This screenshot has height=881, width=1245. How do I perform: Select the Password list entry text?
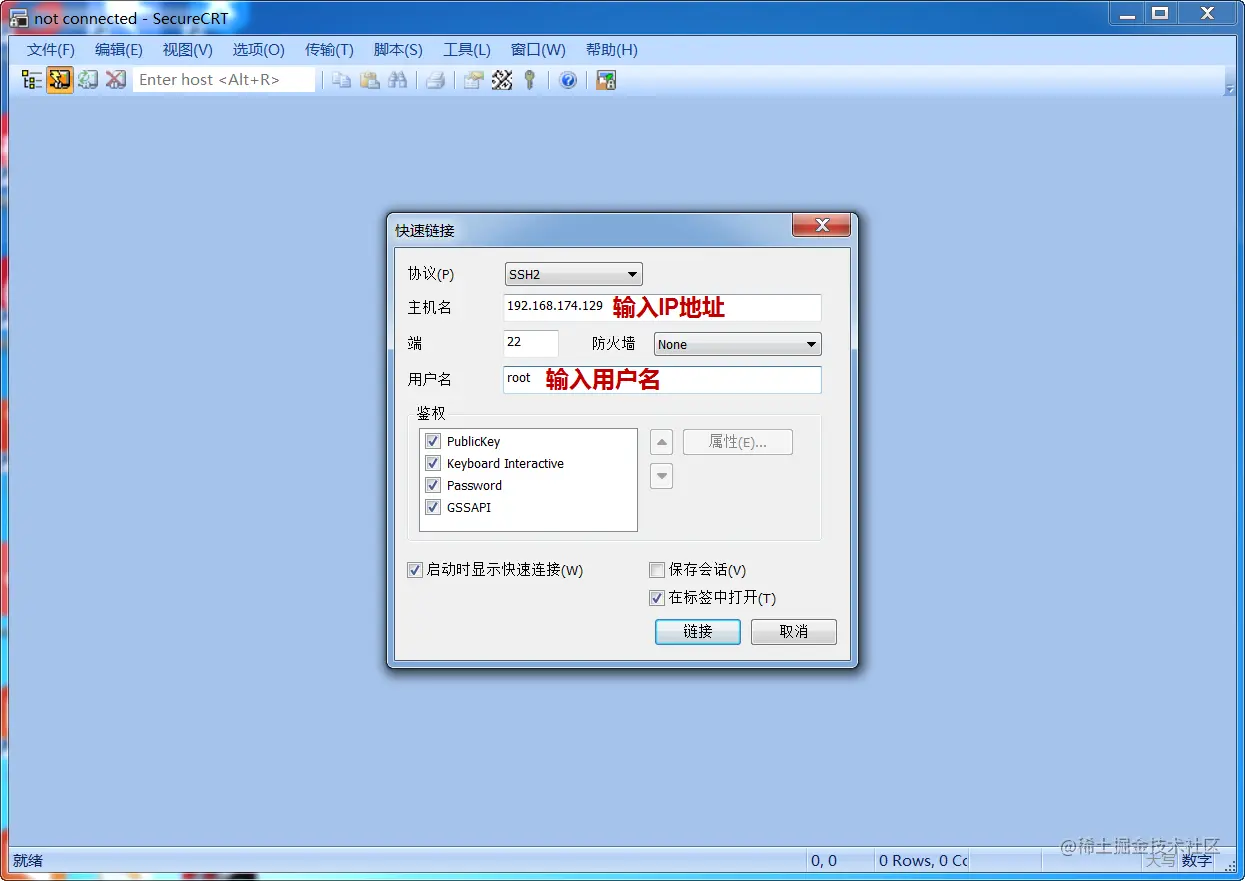[474, 485]
